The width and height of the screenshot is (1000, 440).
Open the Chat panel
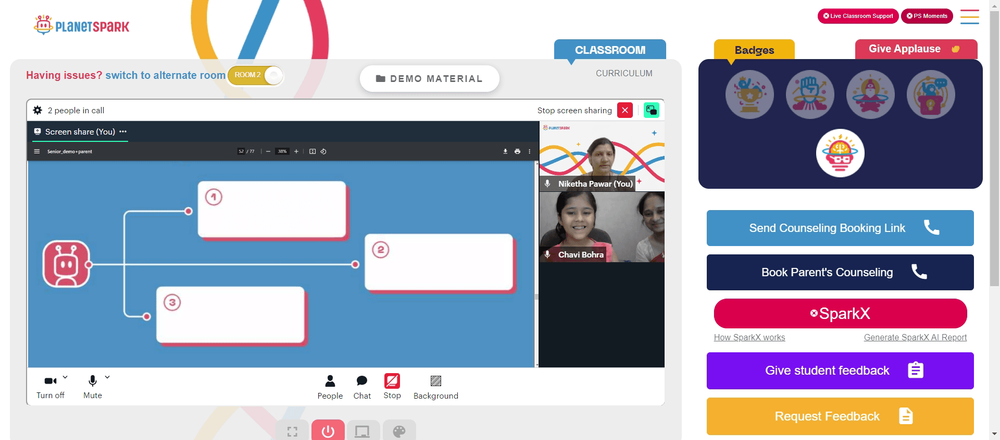click(362, 387)
